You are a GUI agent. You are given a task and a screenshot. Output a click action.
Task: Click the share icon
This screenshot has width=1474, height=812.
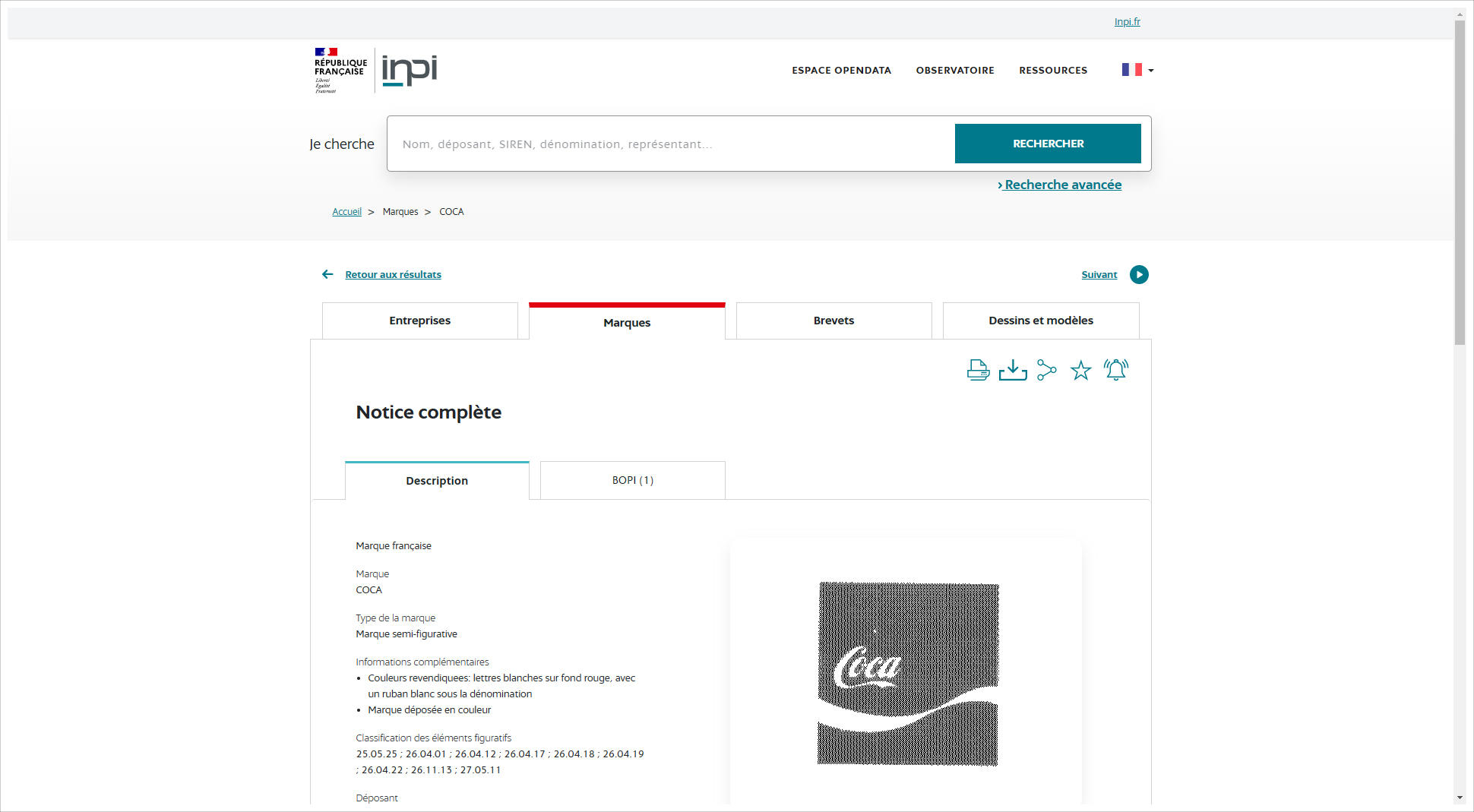tap(1047, 370)
